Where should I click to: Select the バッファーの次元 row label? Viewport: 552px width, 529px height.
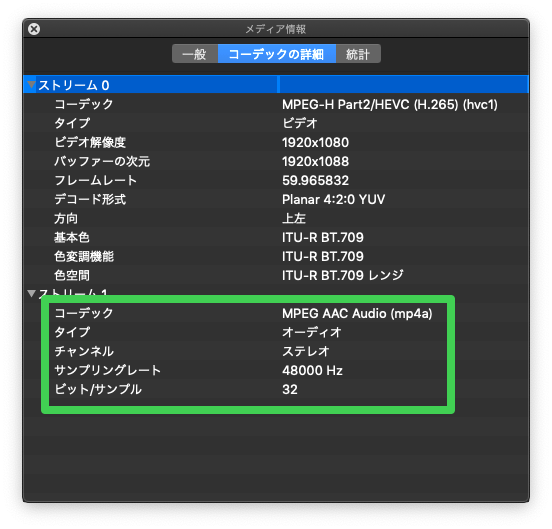pyautogui.click(x=102, y=161)
